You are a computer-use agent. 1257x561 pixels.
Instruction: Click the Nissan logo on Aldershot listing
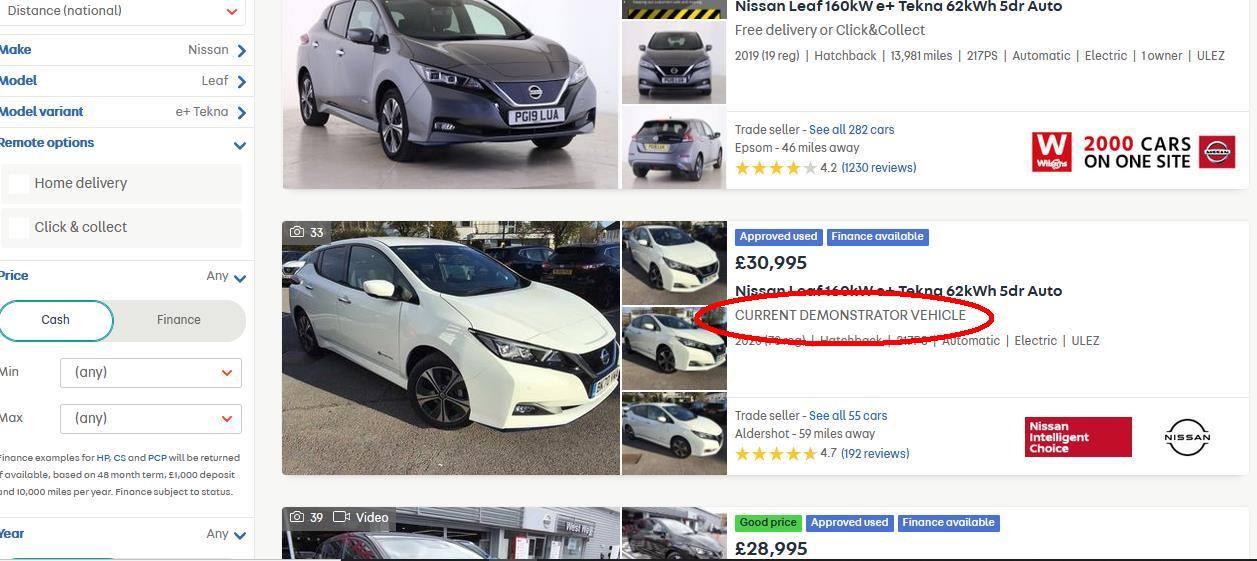(1187, 437)
